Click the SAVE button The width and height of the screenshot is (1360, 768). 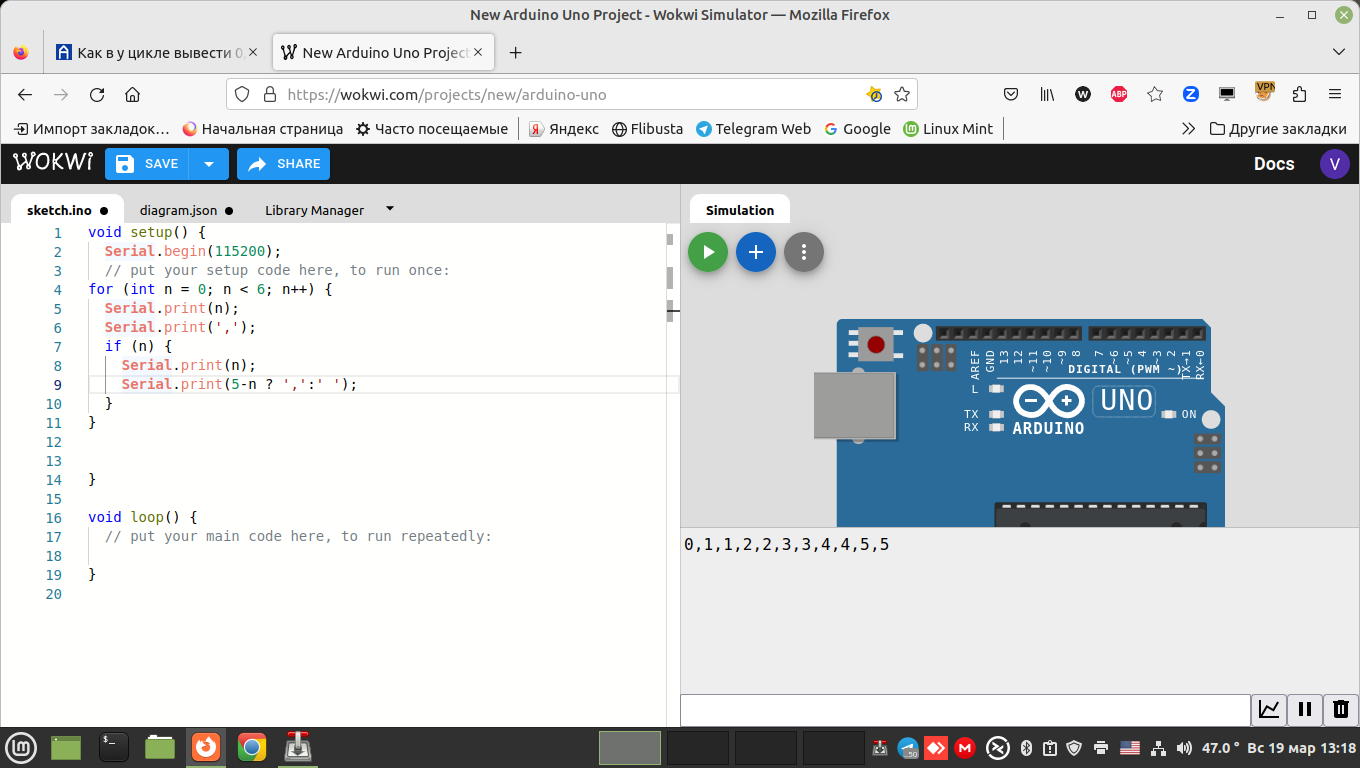point(147,164)
